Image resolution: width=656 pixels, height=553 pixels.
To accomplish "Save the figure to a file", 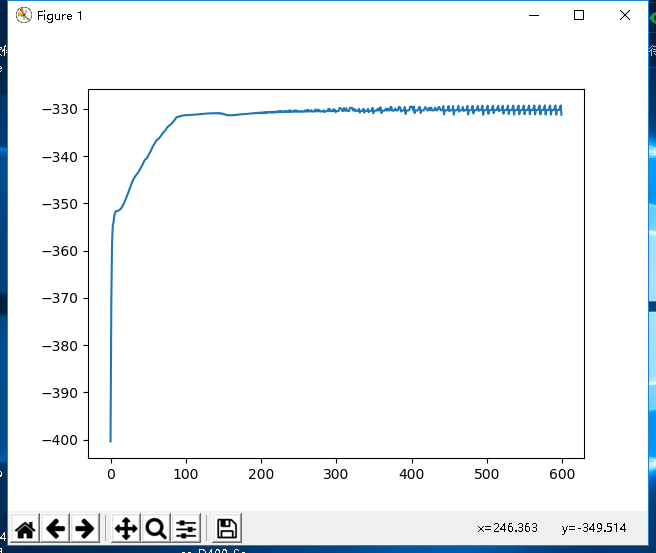I will click(x=227, y=528).
